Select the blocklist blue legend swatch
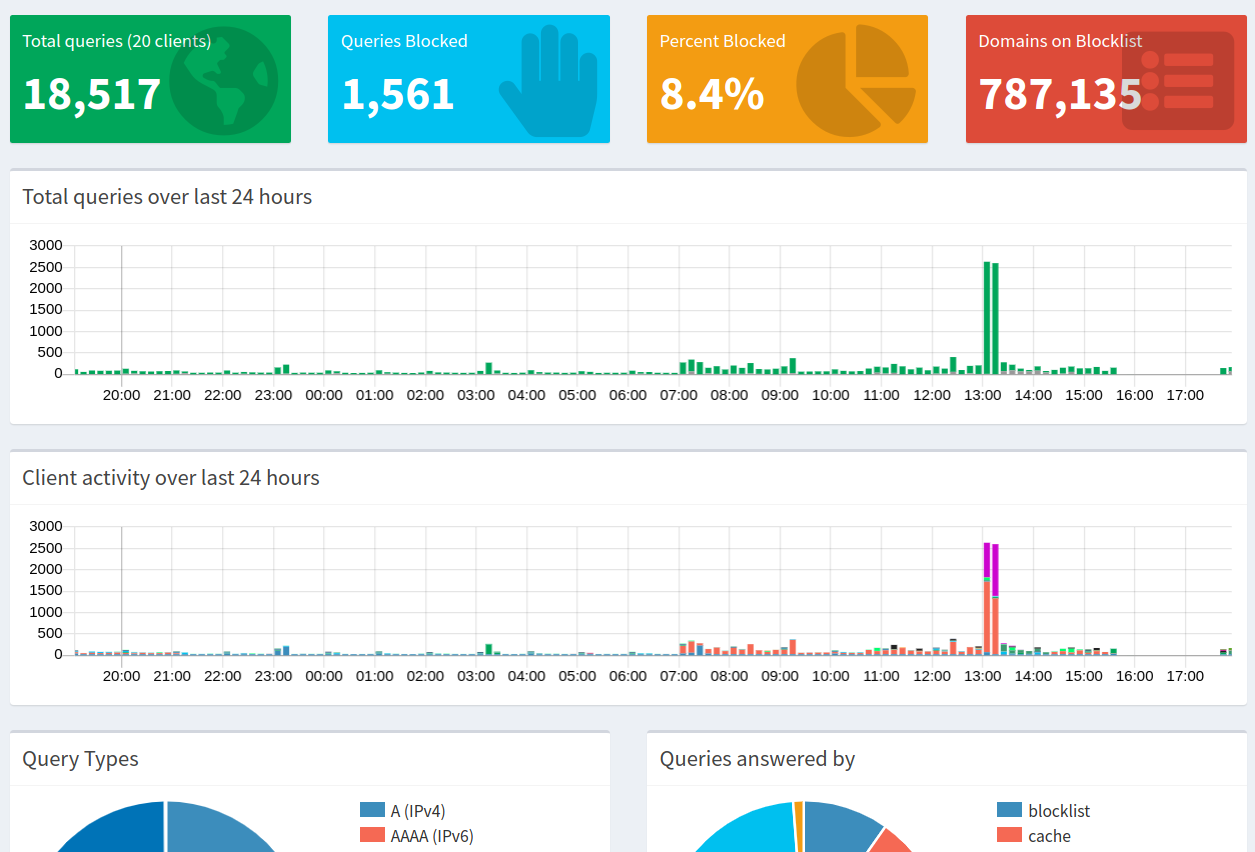 1010,810
